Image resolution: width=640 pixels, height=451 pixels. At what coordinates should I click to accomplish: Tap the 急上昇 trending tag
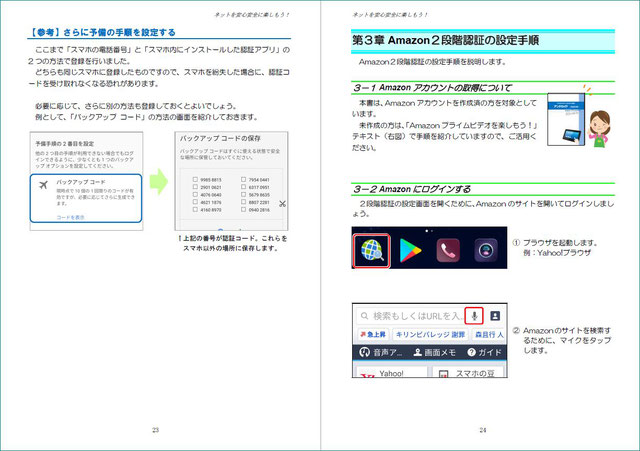click(x=372, y=334)
